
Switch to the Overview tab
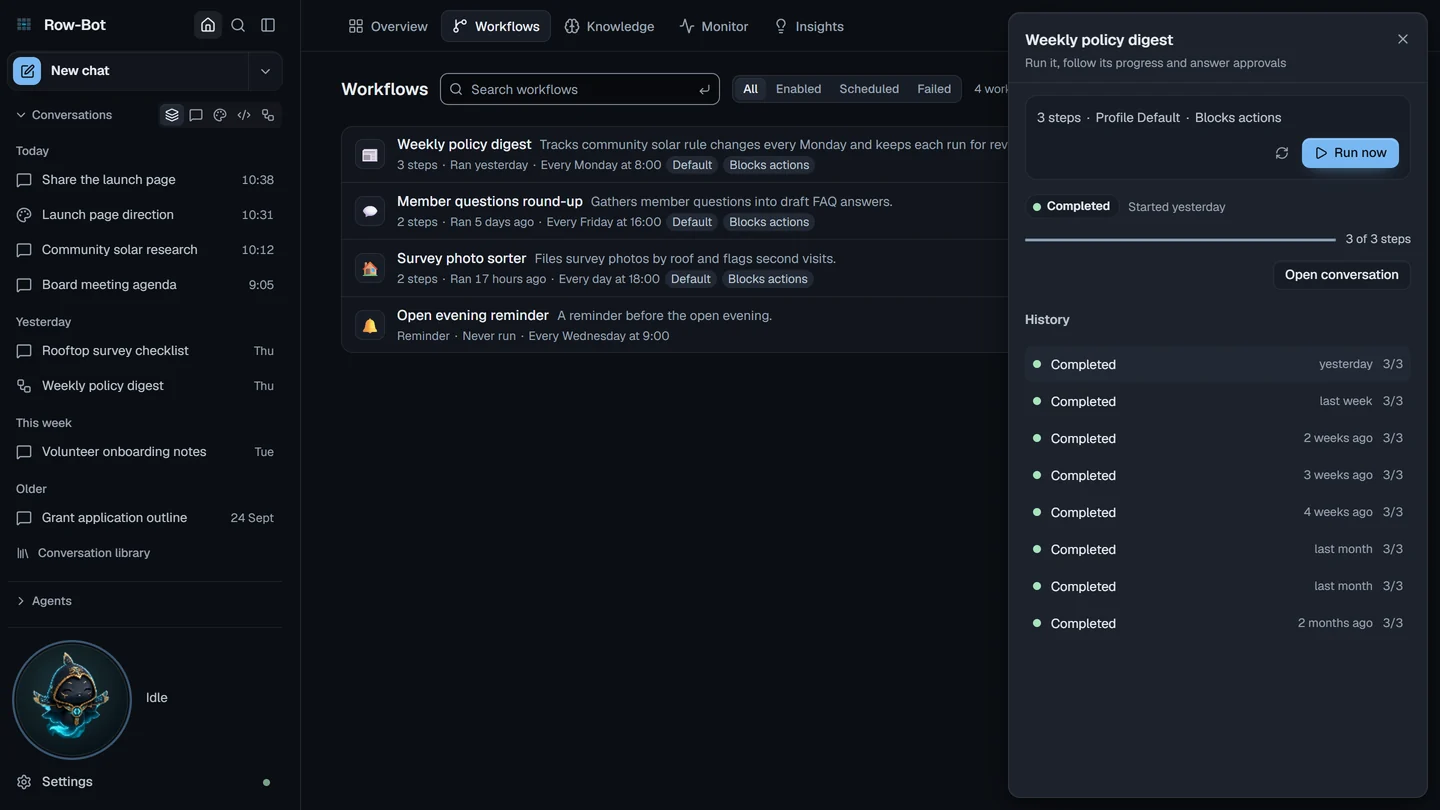click(x=388, y=26)
